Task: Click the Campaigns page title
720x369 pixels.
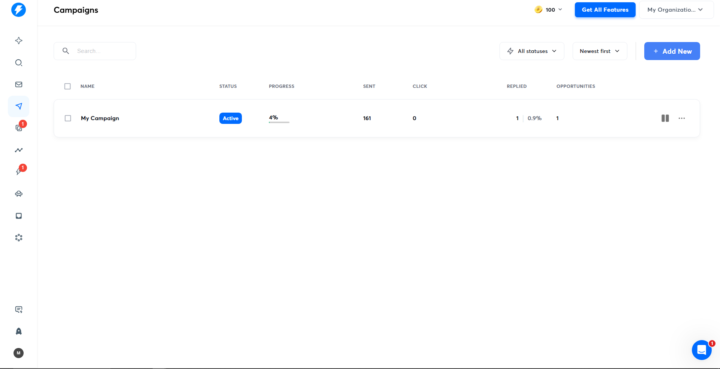Action: coord(76,10)
